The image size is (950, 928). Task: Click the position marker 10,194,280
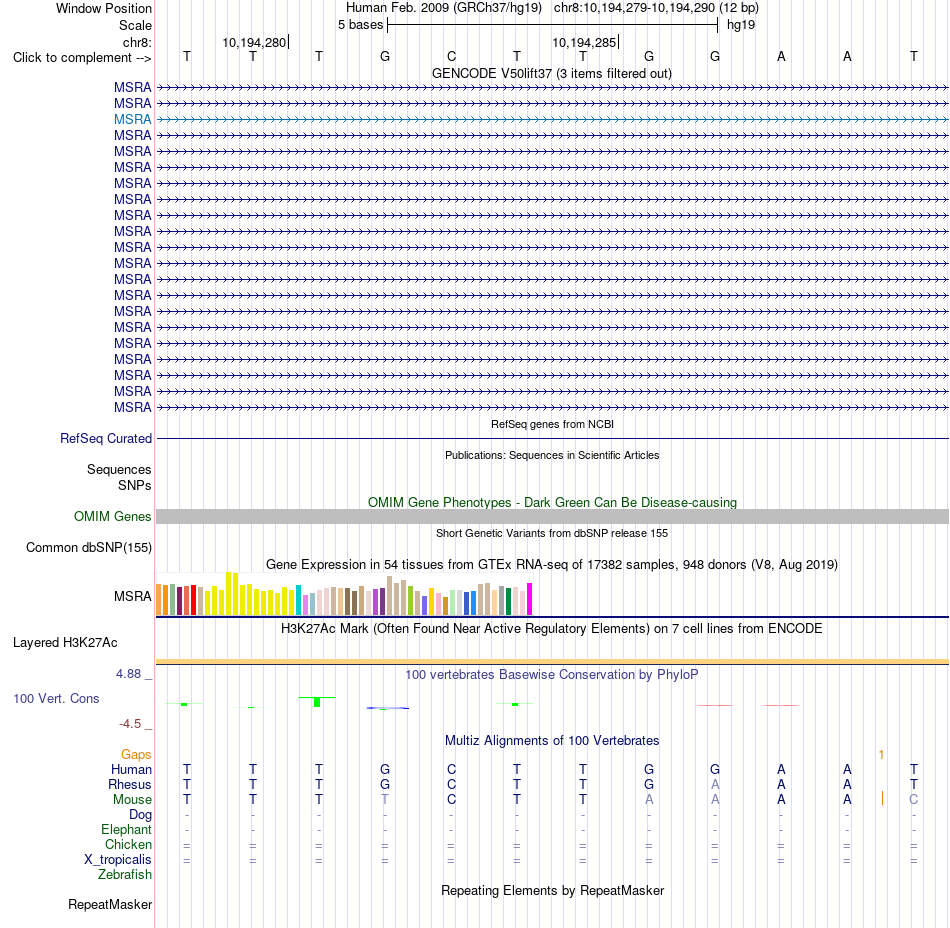coord(254,42)
